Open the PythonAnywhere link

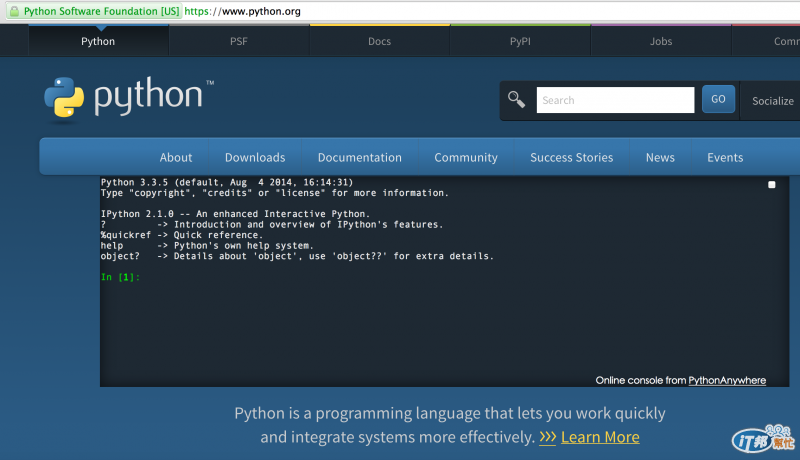point(727,380)
